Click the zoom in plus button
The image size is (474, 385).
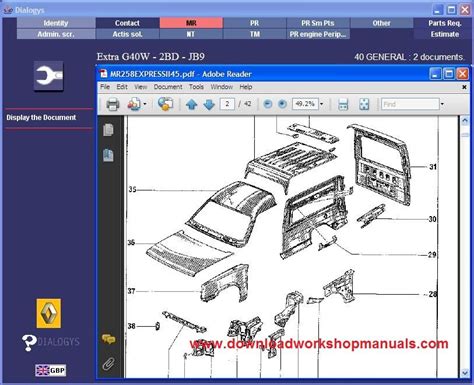[282, 104]
